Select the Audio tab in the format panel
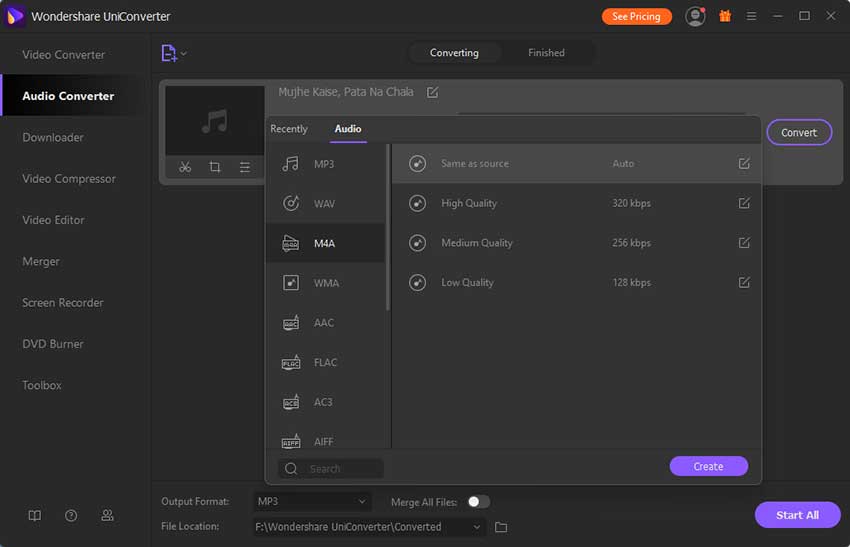850x547 pixels. click(348, 129)
